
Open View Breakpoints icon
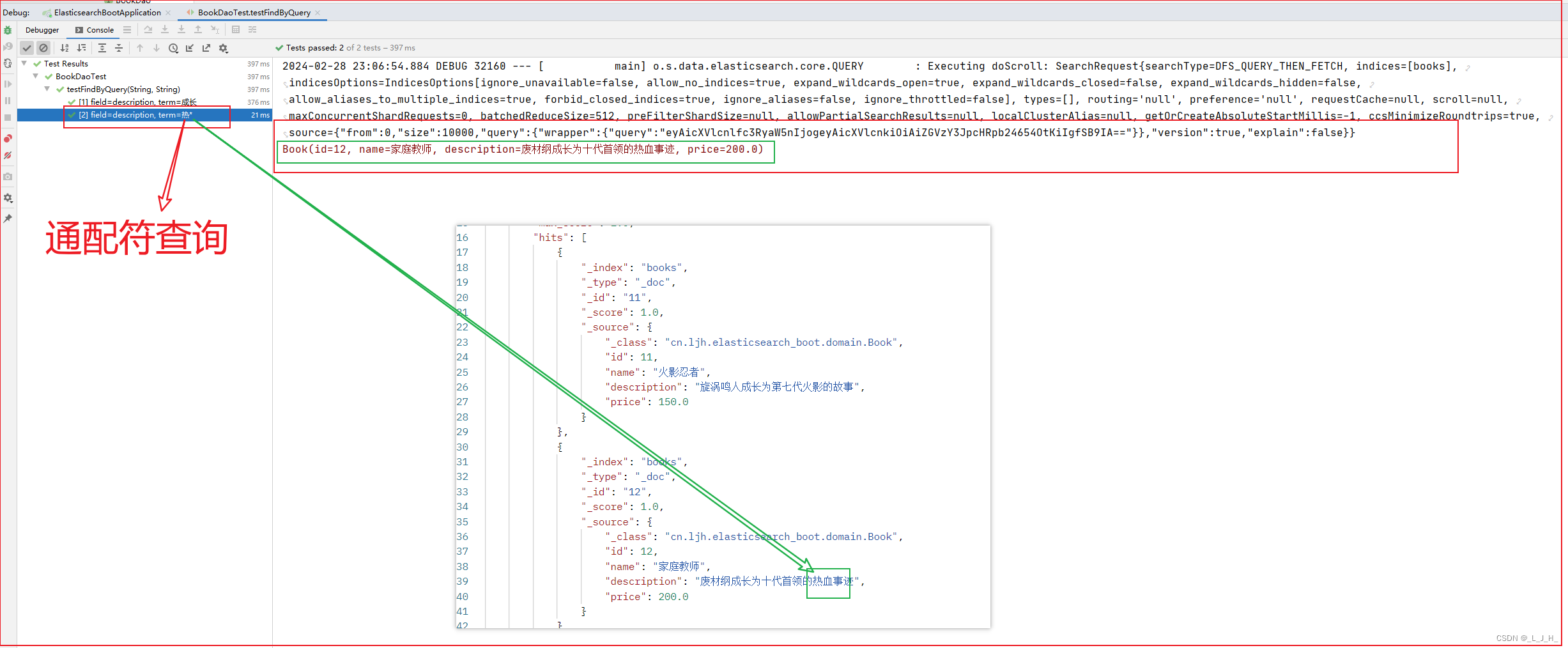point(8,139)
